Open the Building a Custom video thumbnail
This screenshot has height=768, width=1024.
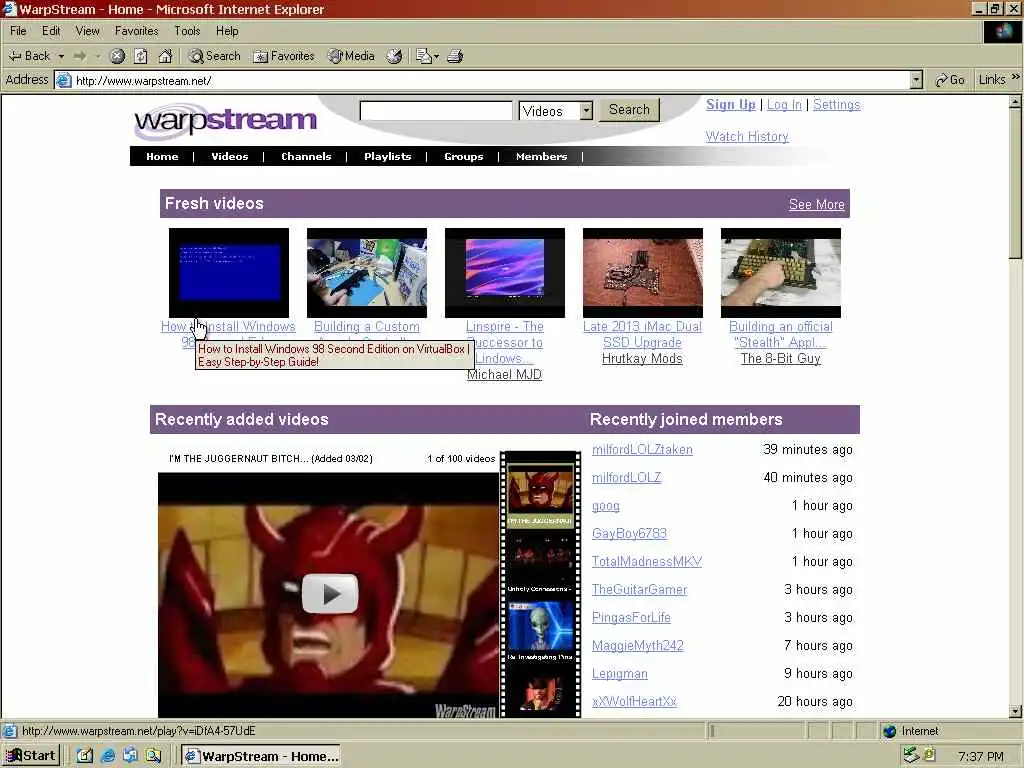click(x=366, y=272)
